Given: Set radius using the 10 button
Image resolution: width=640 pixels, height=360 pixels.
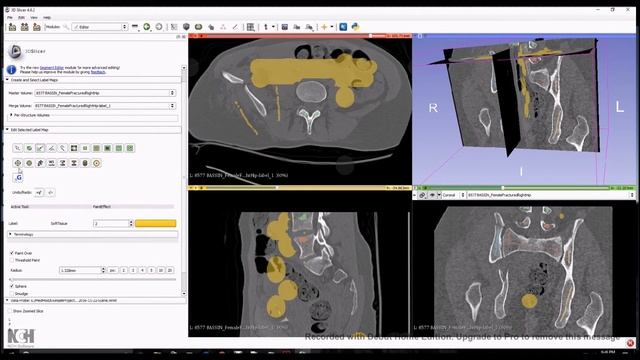Looking at the screenshot, I should coord(161,270).
